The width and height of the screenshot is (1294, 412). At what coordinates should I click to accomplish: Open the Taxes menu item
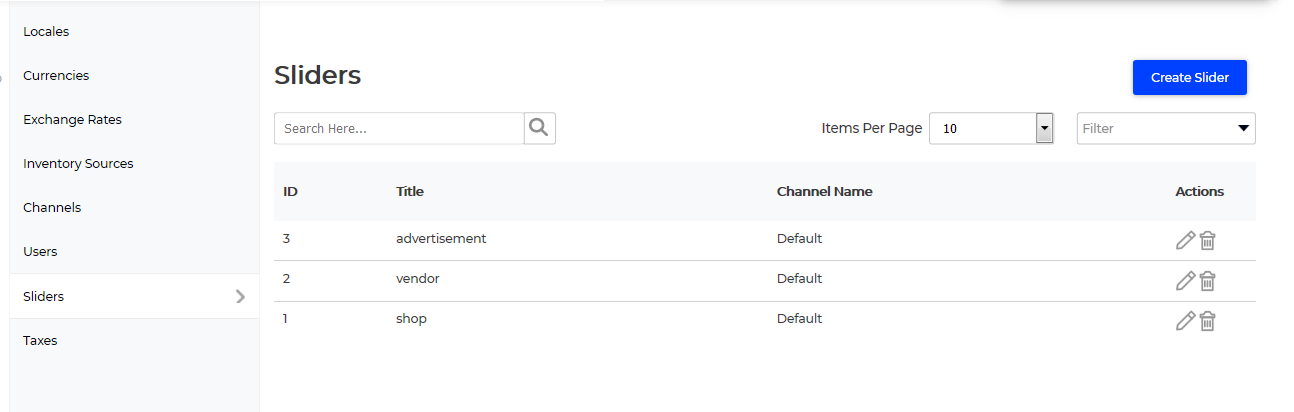point(40,340)
